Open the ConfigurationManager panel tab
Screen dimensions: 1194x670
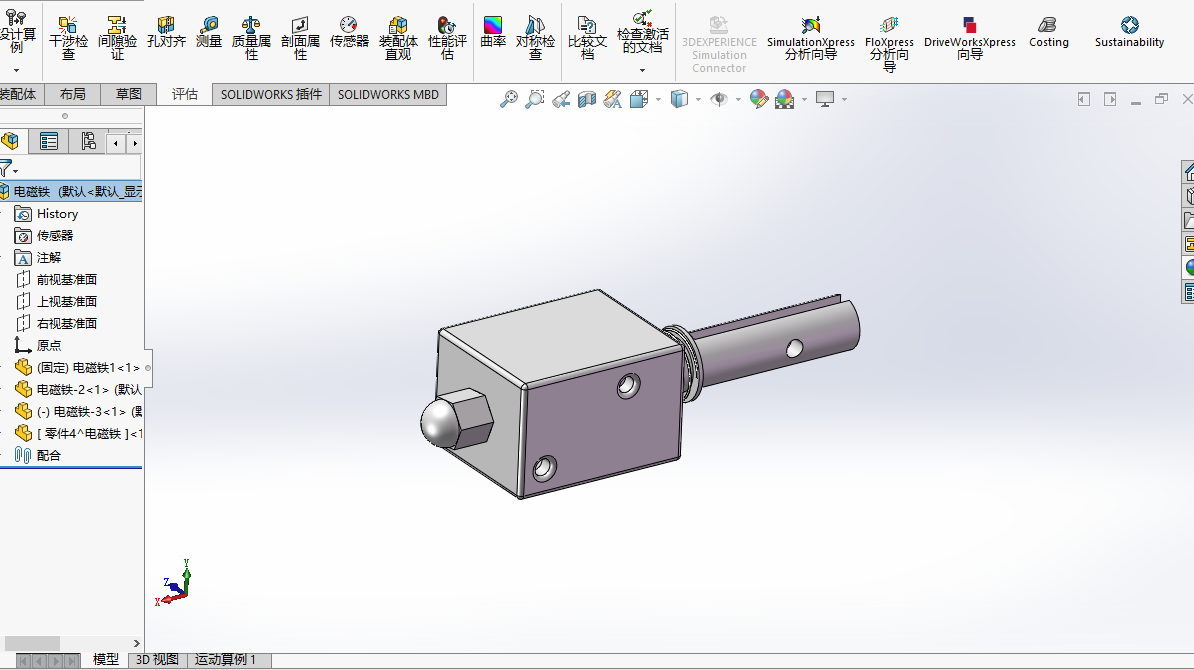click(88, 142)
